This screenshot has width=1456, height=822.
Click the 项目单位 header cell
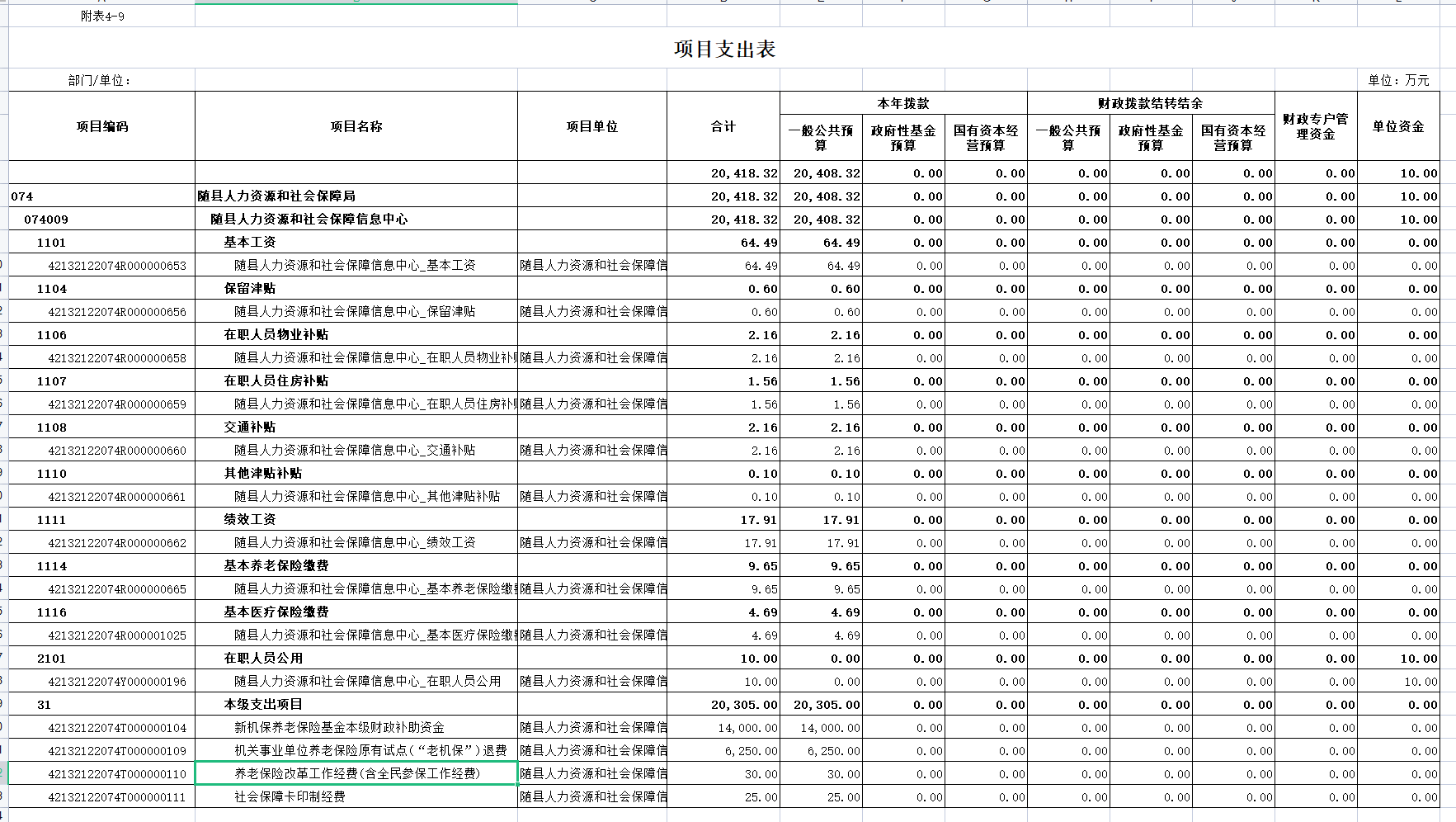pyautogui.click(x=592, y=126)
